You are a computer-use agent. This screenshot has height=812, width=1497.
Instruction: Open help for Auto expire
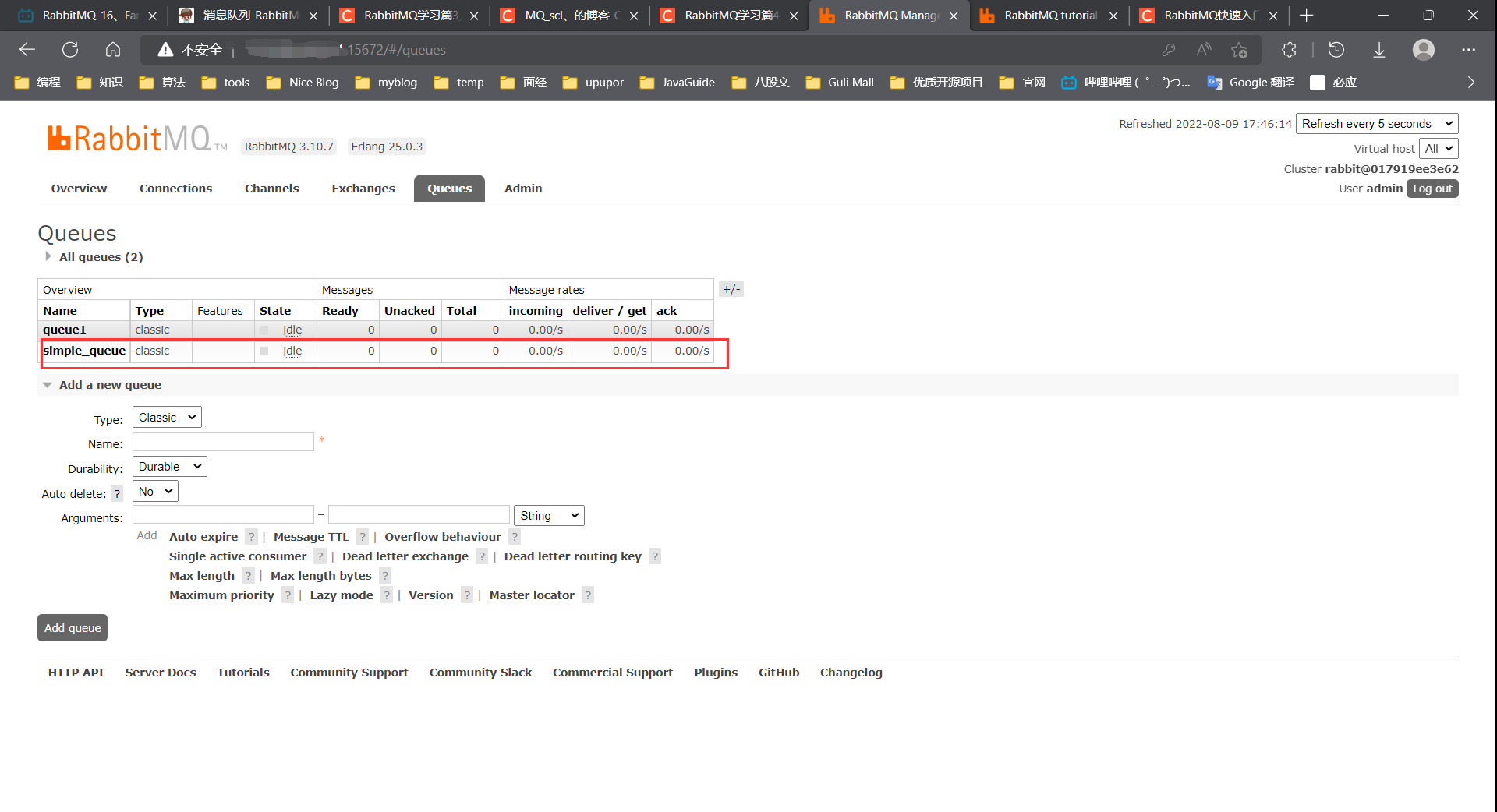[251, 537]
